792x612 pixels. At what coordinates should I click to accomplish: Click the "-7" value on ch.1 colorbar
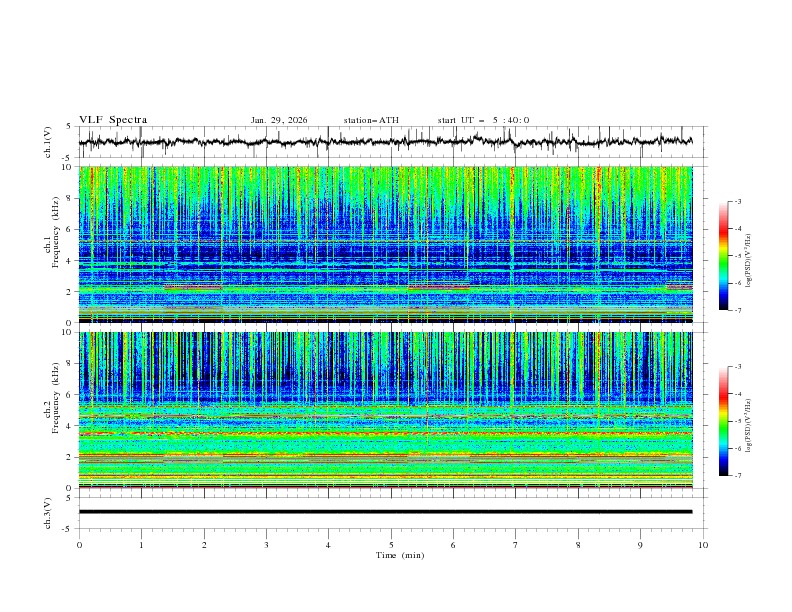738,310
